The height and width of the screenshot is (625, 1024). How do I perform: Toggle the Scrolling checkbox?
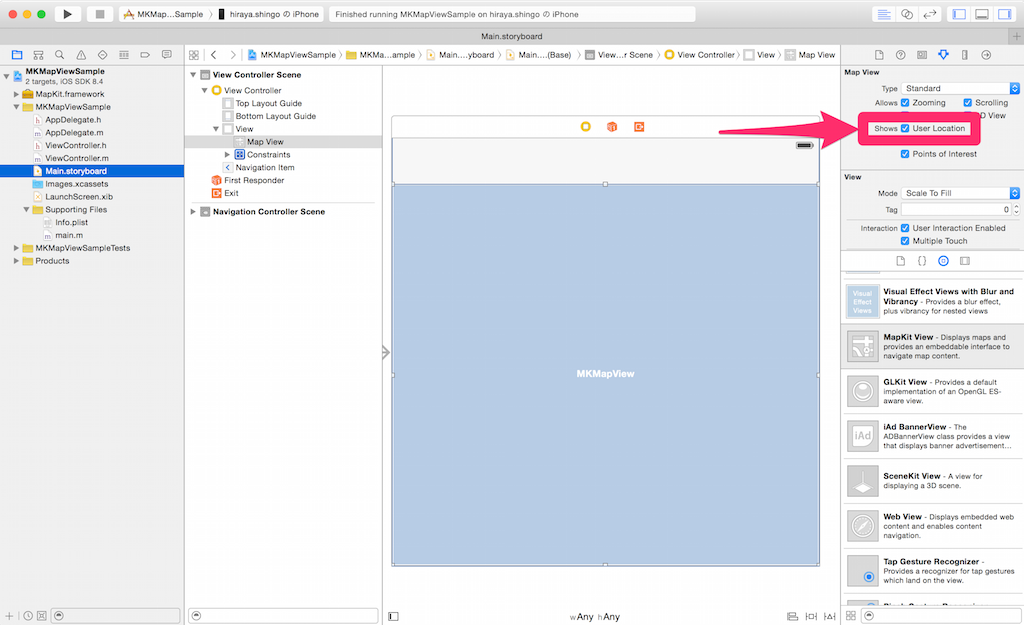[x=968, y=103]
